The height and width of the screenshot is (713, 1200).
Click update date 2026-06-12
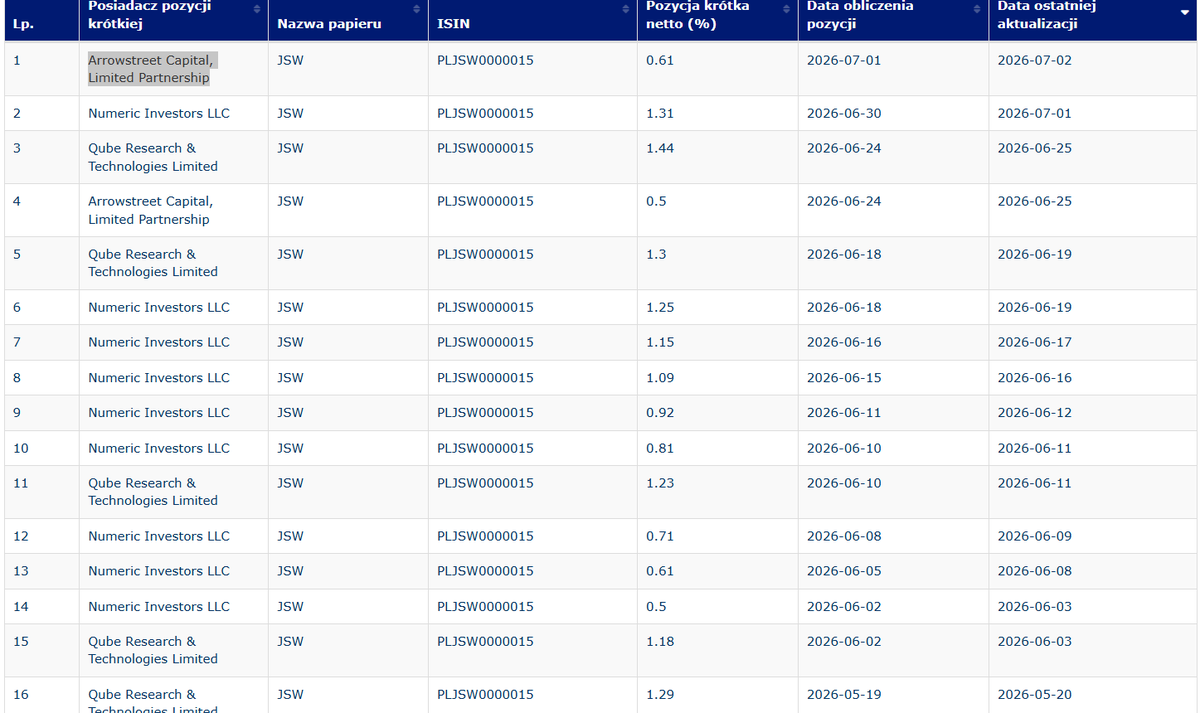[x=1035, y=412]
